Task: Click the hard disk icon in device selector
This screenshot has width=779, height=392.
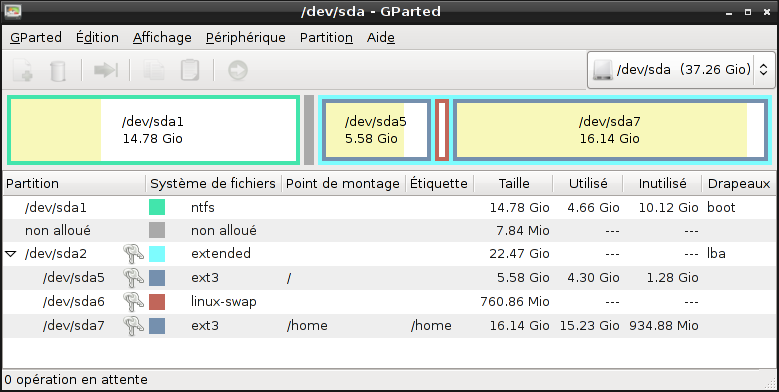Action: [x=602, y=70]
